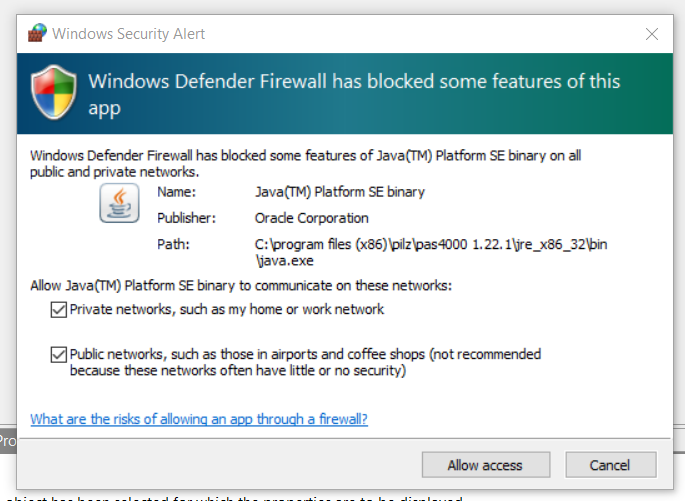
Task: Click the Windows Security Alert title text
Action: coord(128,34)
